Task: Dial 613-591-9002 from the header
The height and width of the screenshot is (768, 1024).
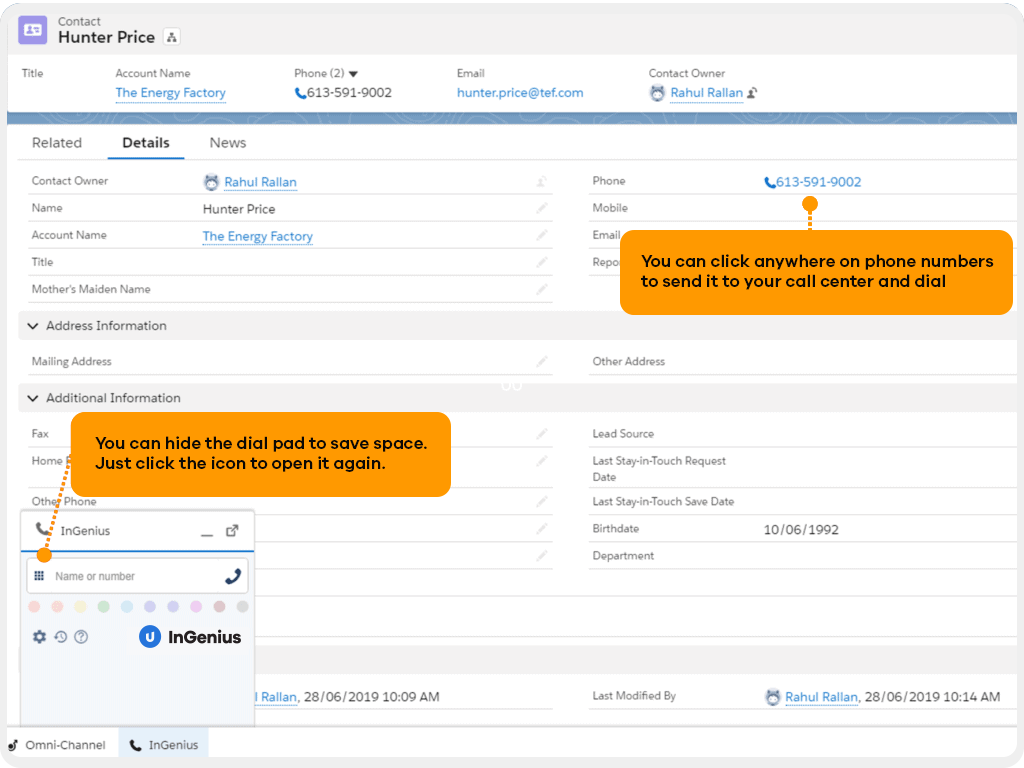Action: click(344, 93)
